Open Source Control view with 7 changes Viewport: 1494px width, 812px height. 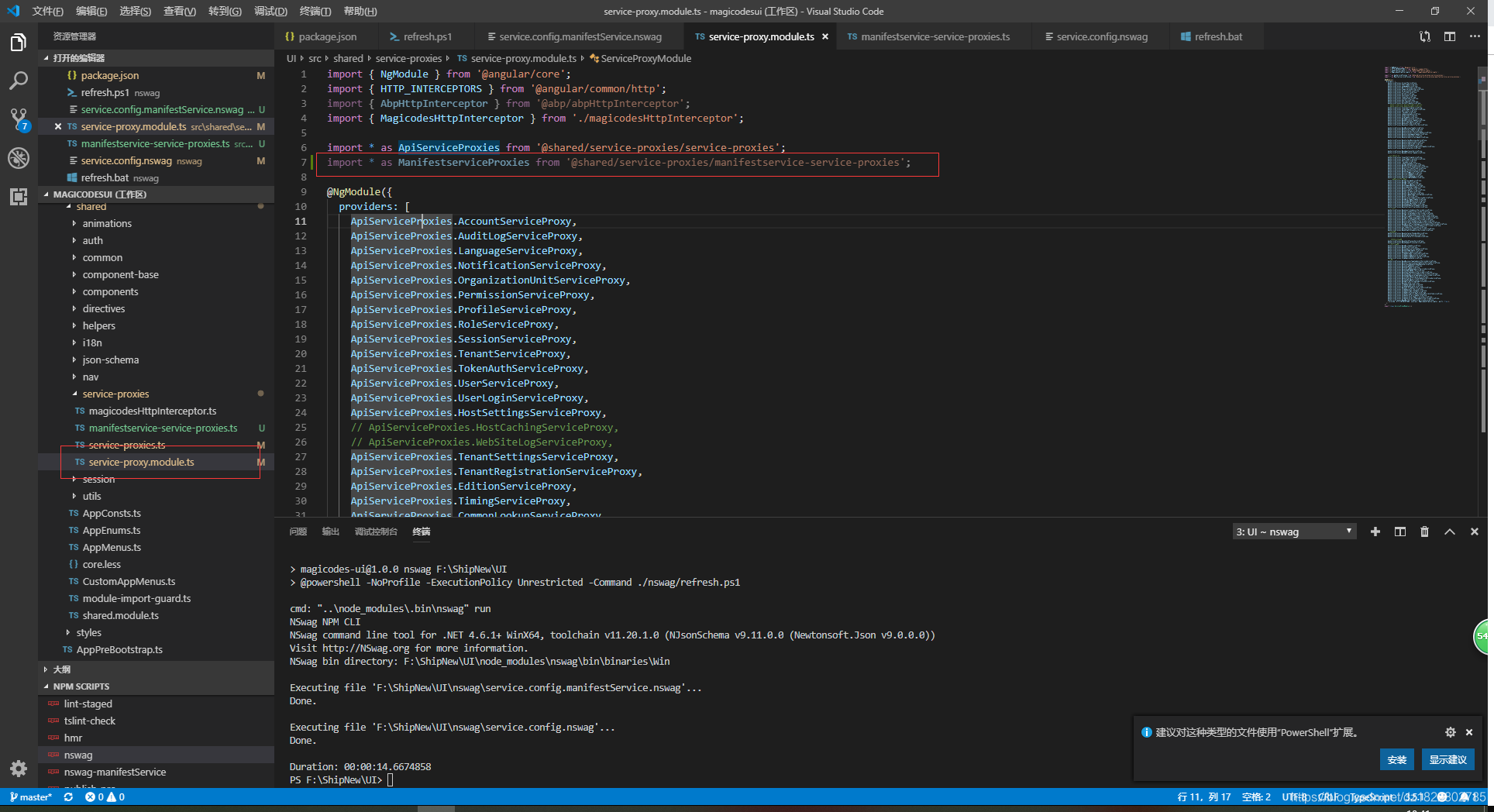coord(19,119)
